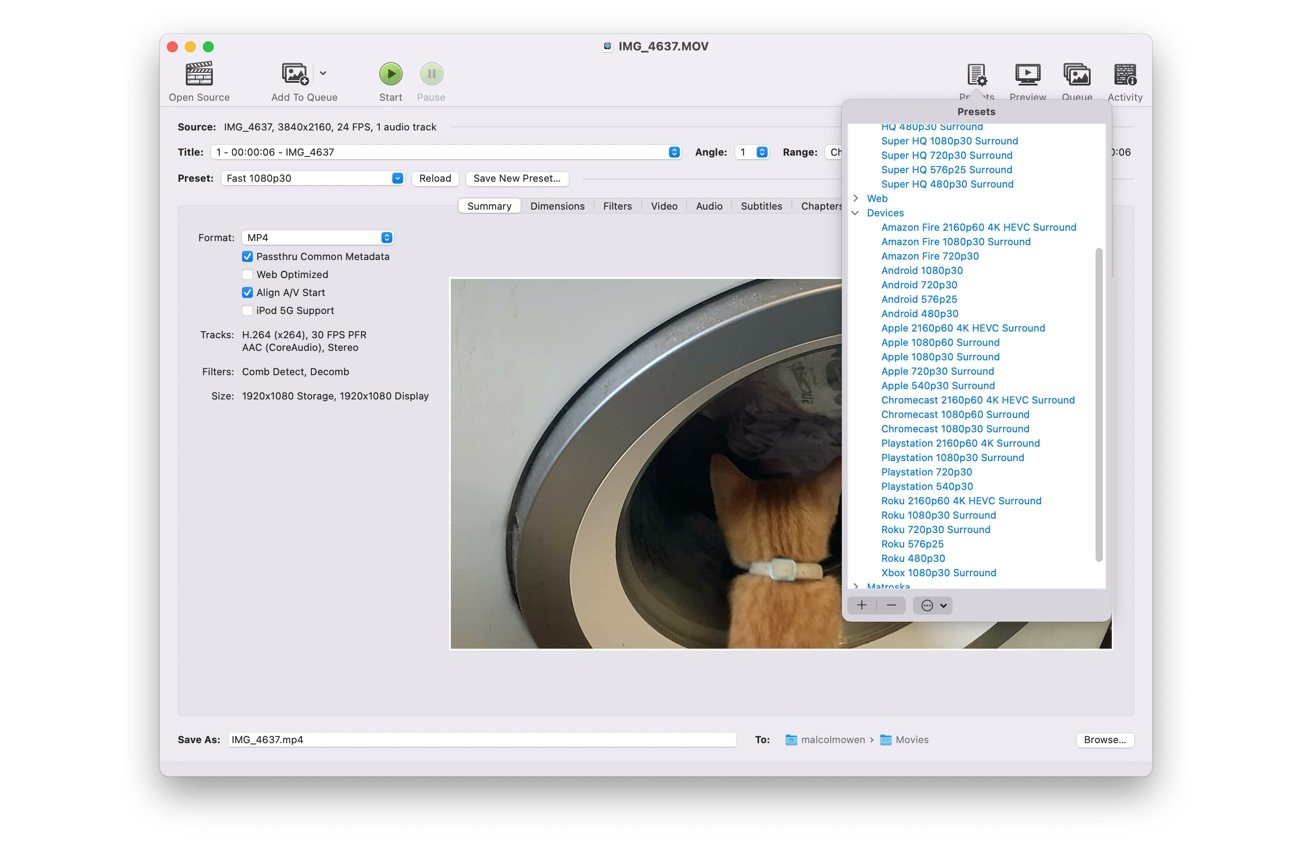Open the Title dropdown
This screenshot has width=1312, height=843.
[446, 152]
